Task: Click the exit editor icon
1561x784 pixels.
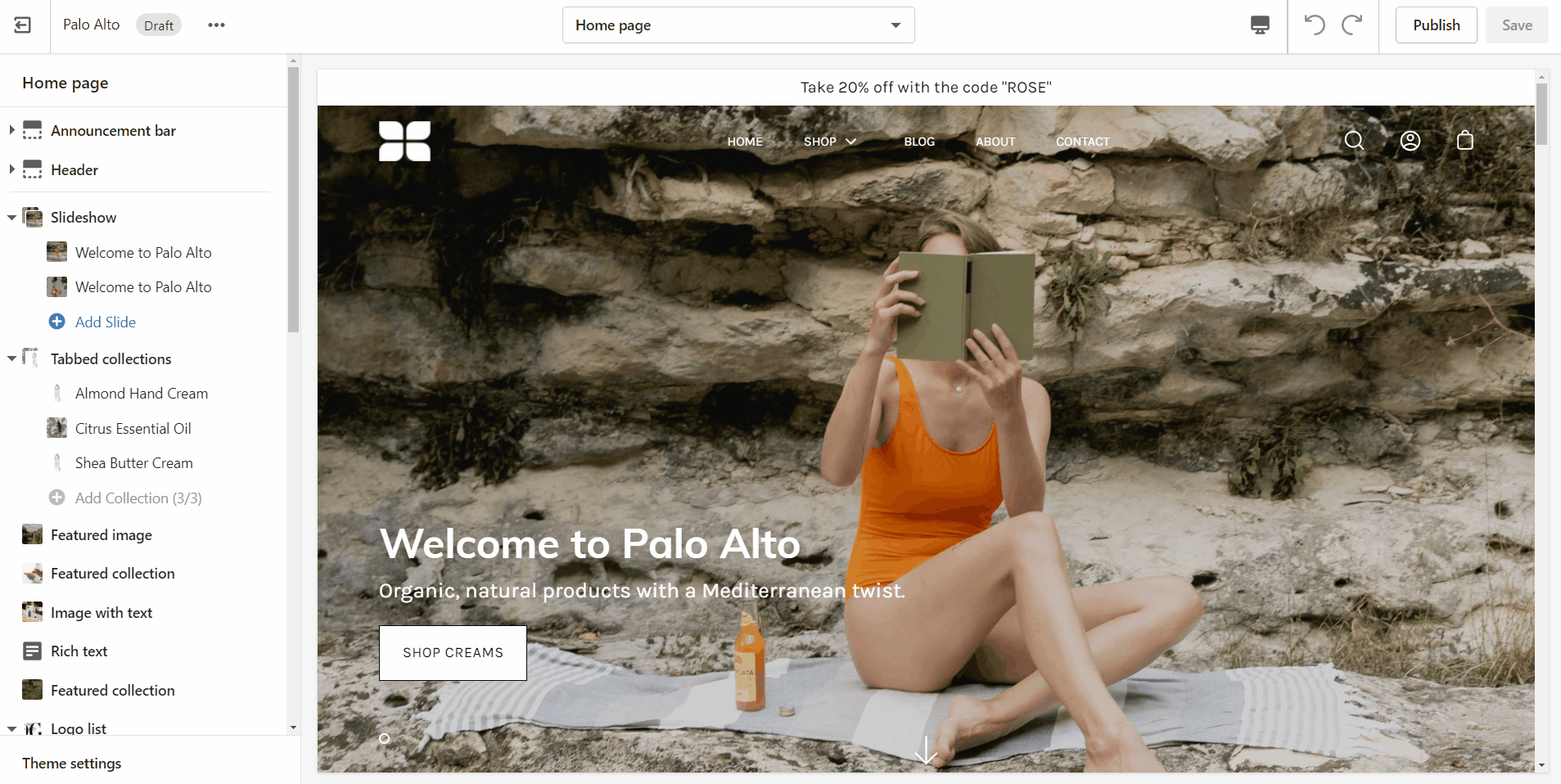Action: pyautogui.click(x=23, y=25)
